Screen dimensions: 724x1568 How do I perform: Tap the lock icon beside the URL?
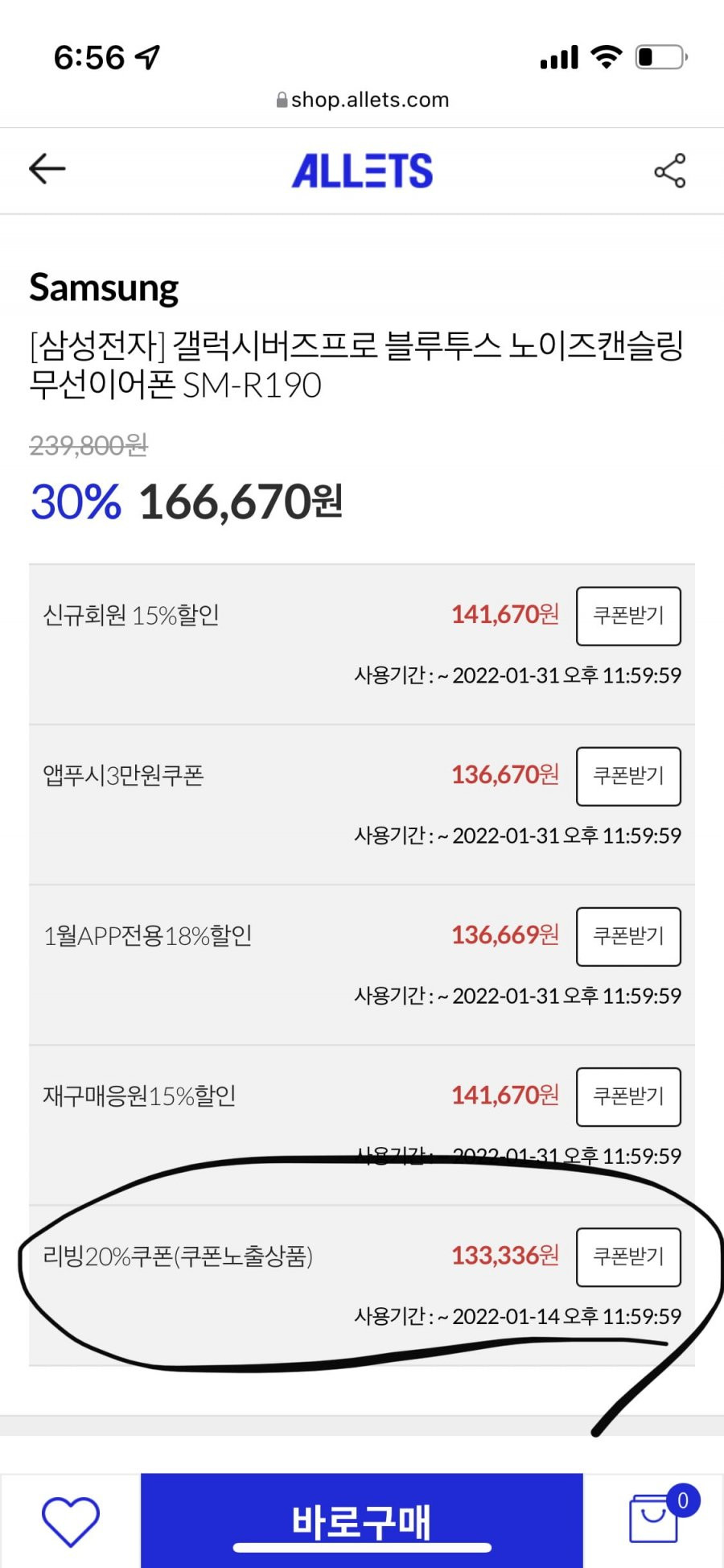point(282,100)
